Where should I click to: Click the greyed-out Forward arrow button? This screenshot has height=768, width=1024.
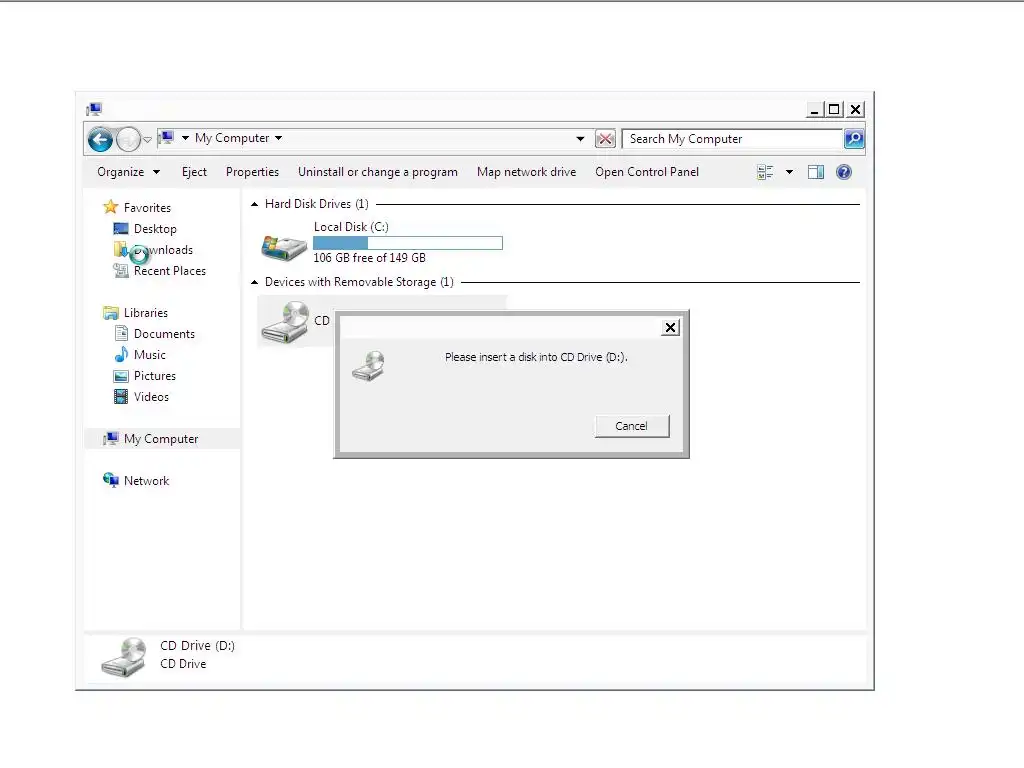(128, 139)
